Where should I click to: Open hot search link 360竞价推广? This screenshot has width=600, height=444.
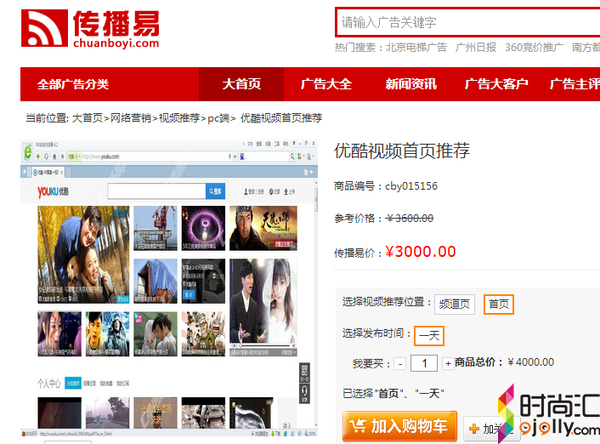(x=534, y=47)
